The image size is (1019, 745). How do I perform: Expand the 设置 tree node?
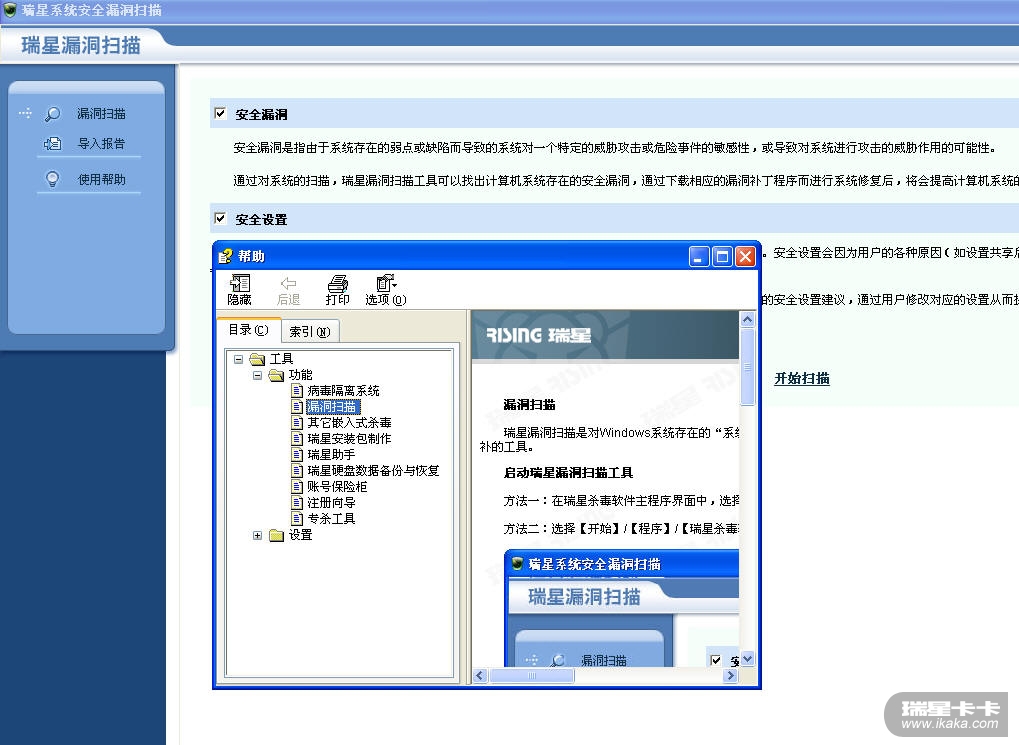[x=257, y=535]
